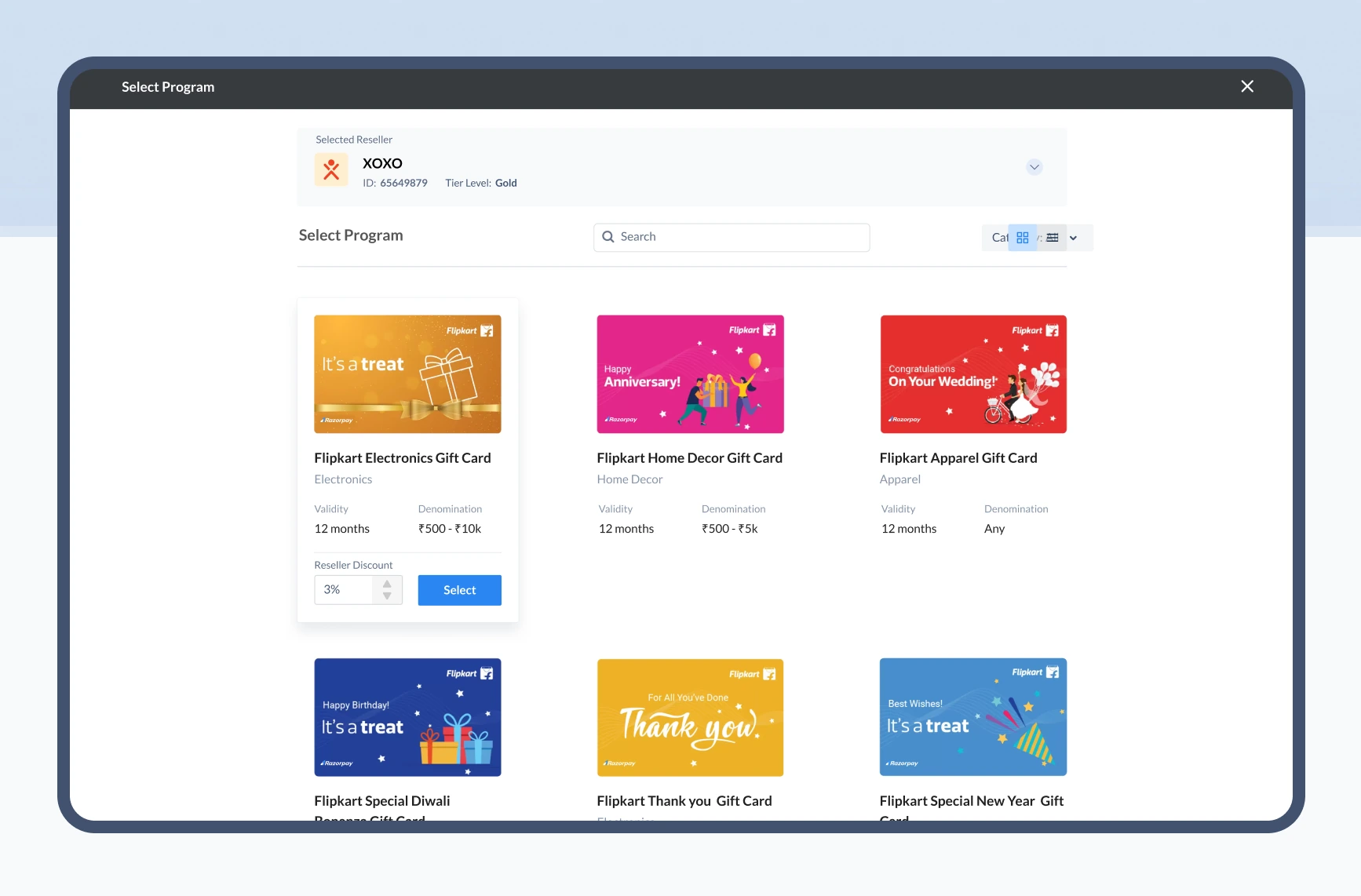This screenshot has height=896, width=1361.
Task: Click the Flipkart Apparel Gift Card title
Action: pyautogui.click(x=958, y=458)
